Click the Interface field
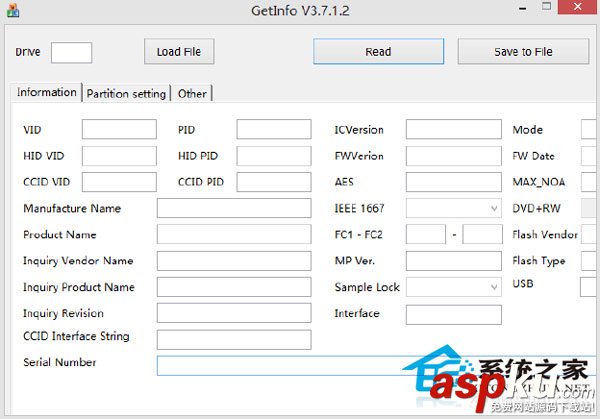Viewport: 600px width, 419px height. 453,315
